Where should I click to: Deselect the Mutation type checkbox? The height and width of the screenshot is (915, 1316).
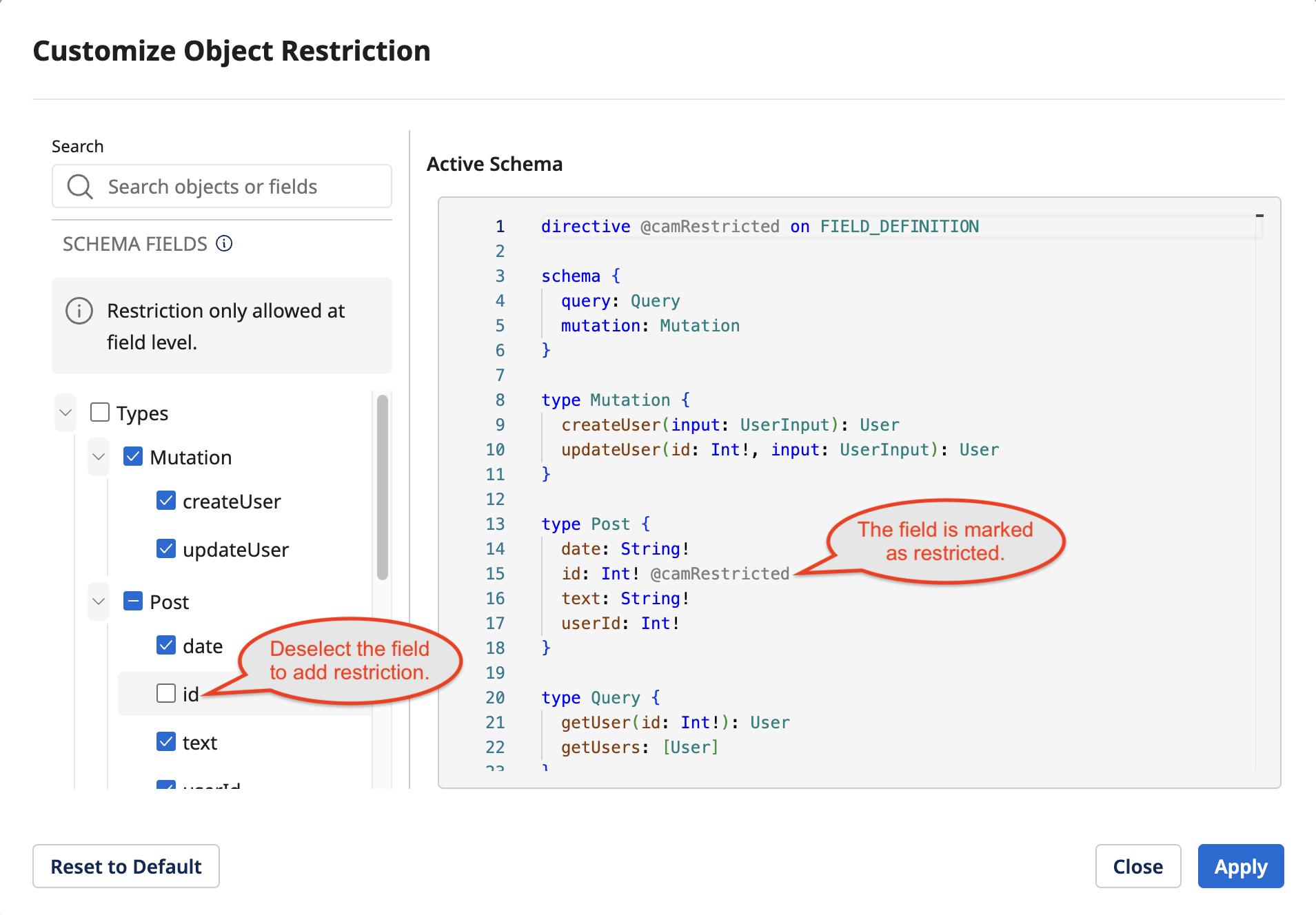click(x=133, y=457)
